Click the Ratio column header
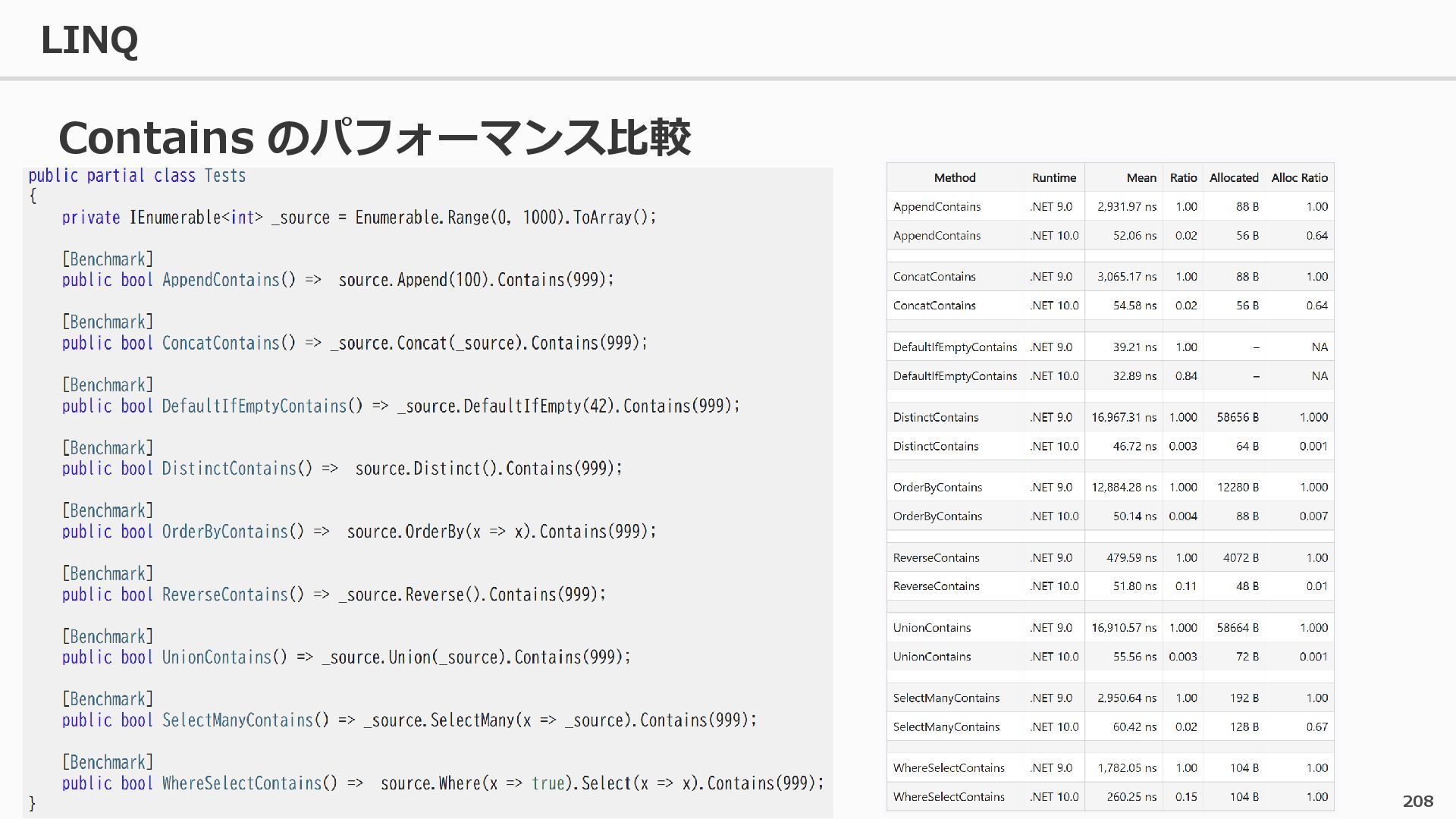The height and width of the screenshot is (819, 1456). pos(1183,177)
